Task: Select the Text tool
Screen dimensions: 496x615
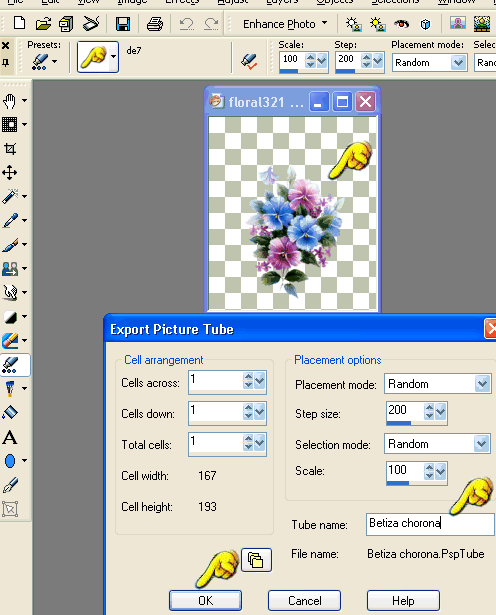Action: tap(10, 437)
